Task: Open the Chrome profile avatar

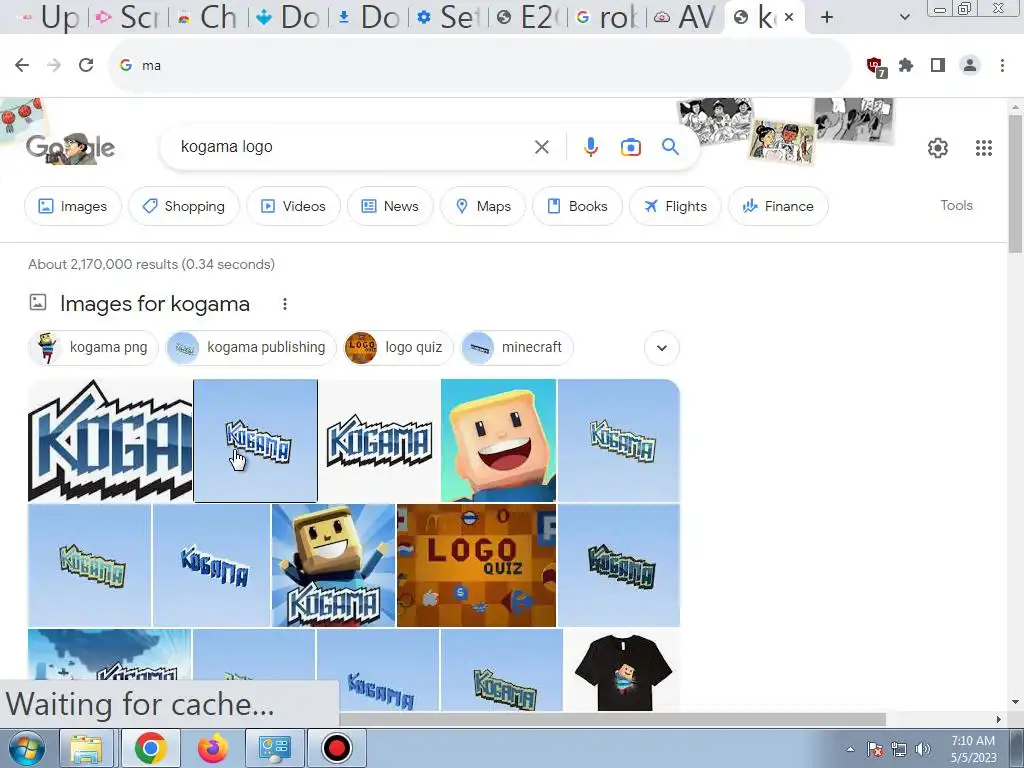Action: [x=970, y=65]
